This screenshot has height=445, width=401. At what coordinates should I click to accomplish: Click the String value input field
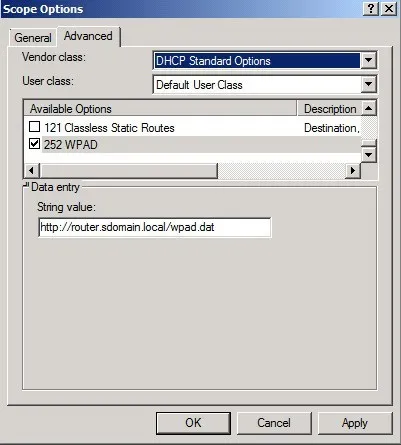coord(155,227)
